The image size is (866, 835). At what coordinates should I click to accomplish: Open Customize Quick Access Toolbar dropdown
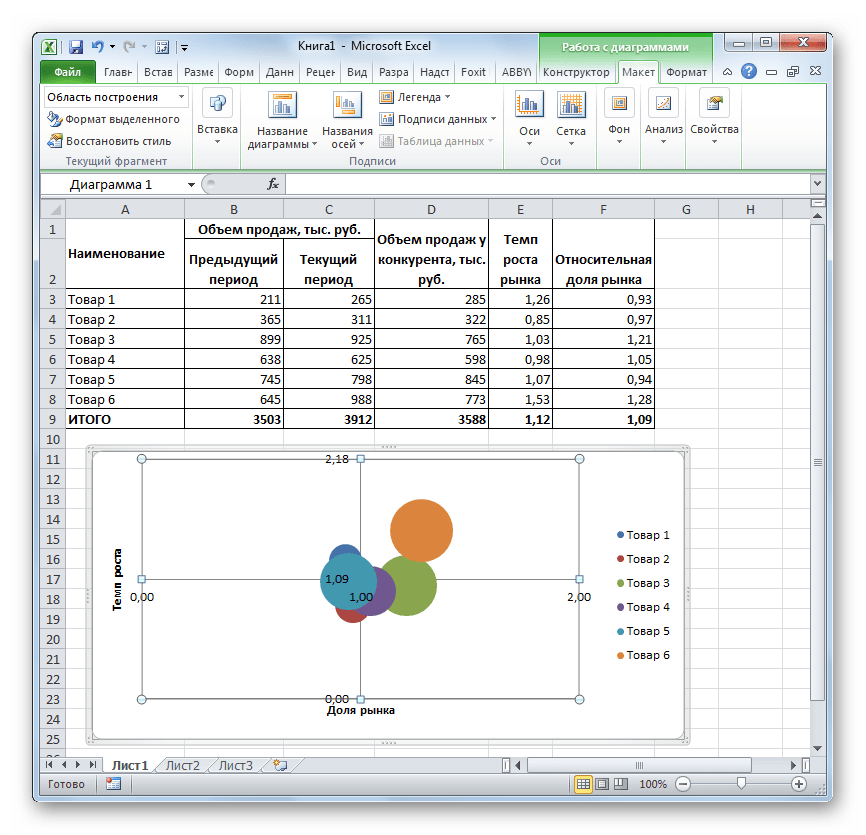click(184, 48)
